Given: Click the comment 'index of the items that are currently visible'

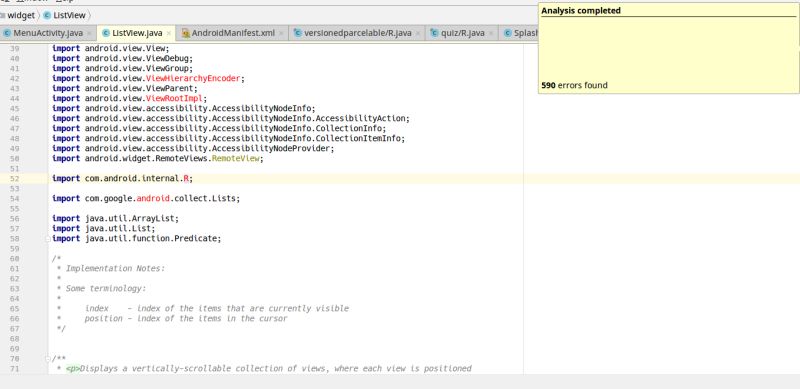Looking at the screenshot, I should 243,308.
